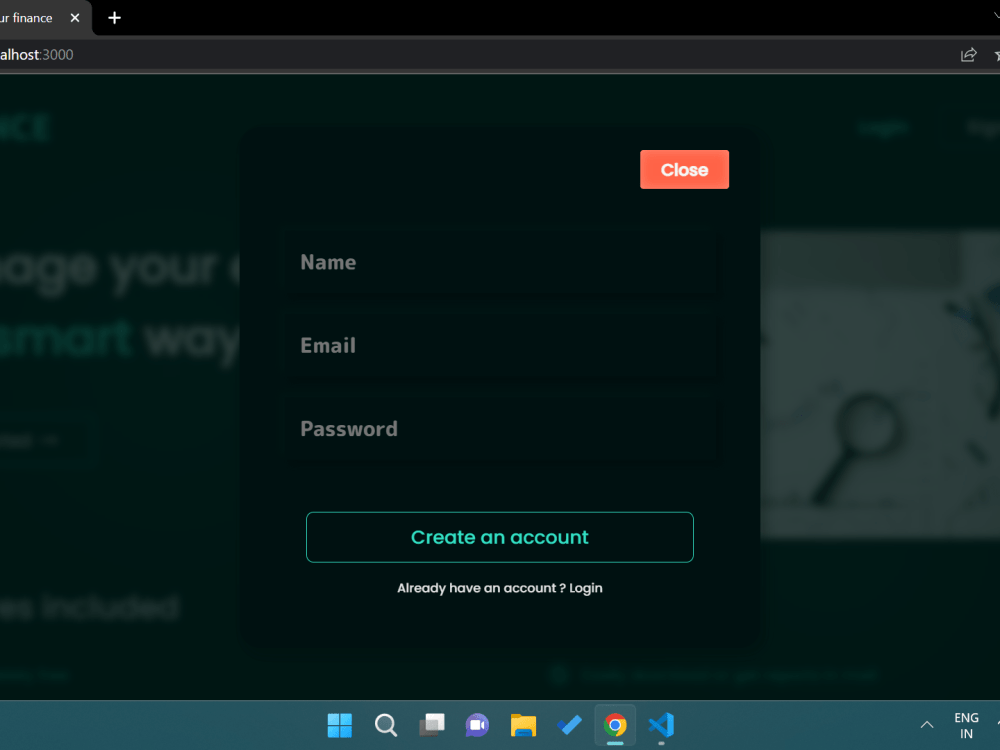Viewport: 1000px width, 750px height.
Task: Open a new browser tab
Action: 114,17
